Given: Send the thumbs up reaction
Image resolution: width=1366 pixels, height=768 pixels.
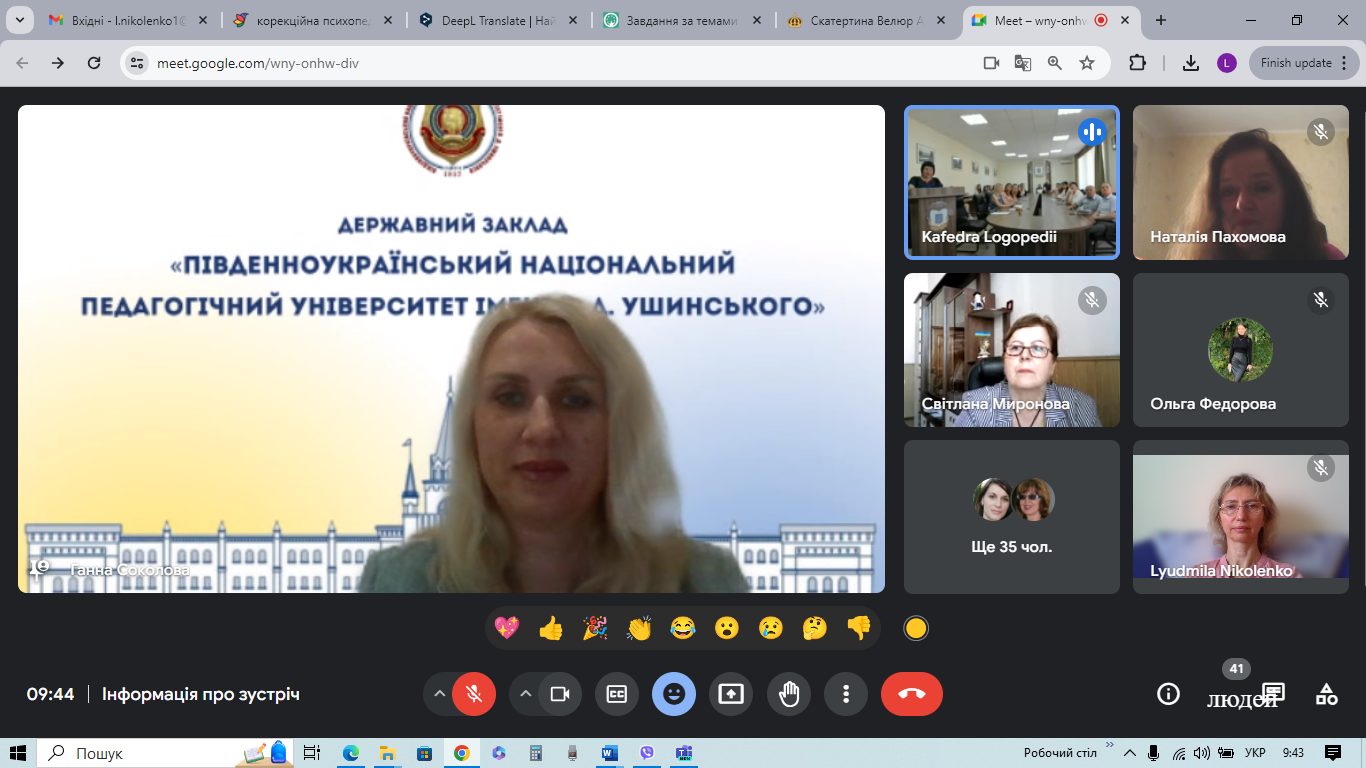Looking at the screenshot, I should coord(551,628).
